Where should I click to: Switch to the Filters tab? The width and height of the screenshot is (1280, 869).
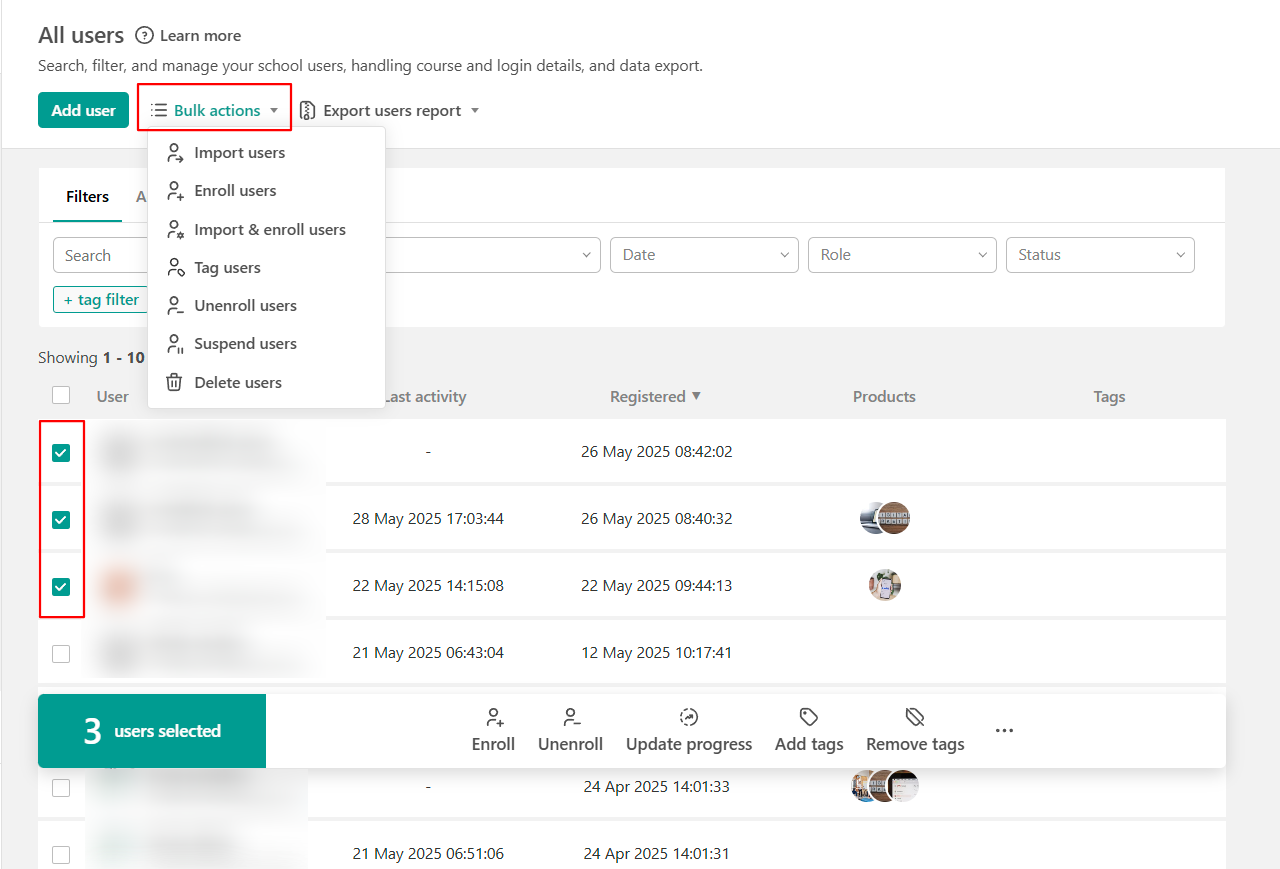[87, 197]
